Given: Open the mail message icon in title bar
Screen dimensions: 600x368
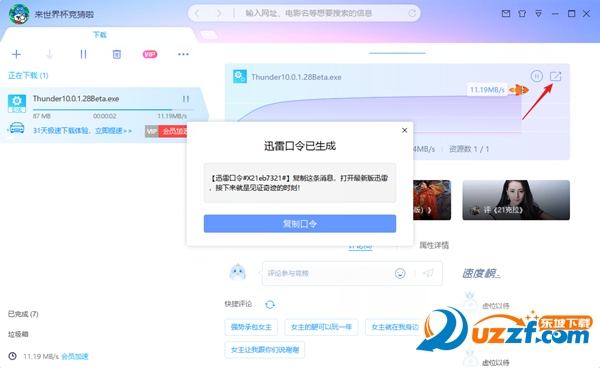Looking at the screenshot, I should coord(506,14).
